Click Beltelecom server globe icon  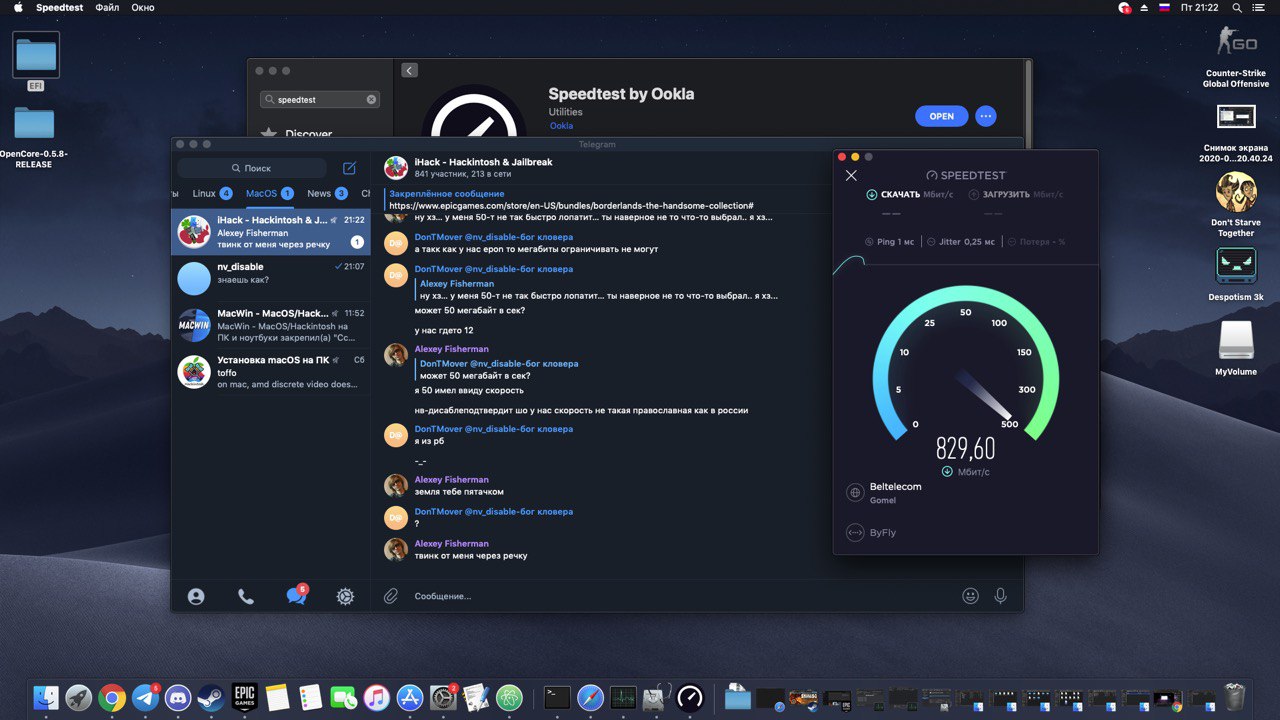855,492
